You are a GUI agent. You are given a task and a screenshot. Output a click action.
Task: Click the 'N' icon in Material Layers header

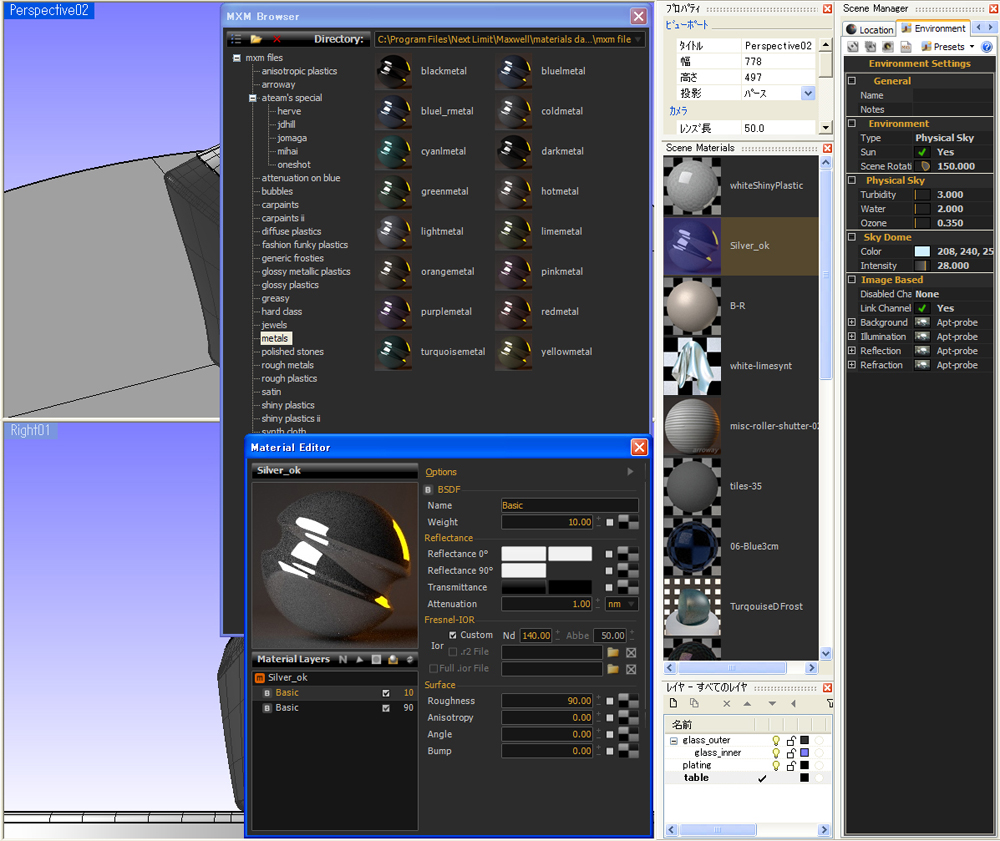pos(342,659)
